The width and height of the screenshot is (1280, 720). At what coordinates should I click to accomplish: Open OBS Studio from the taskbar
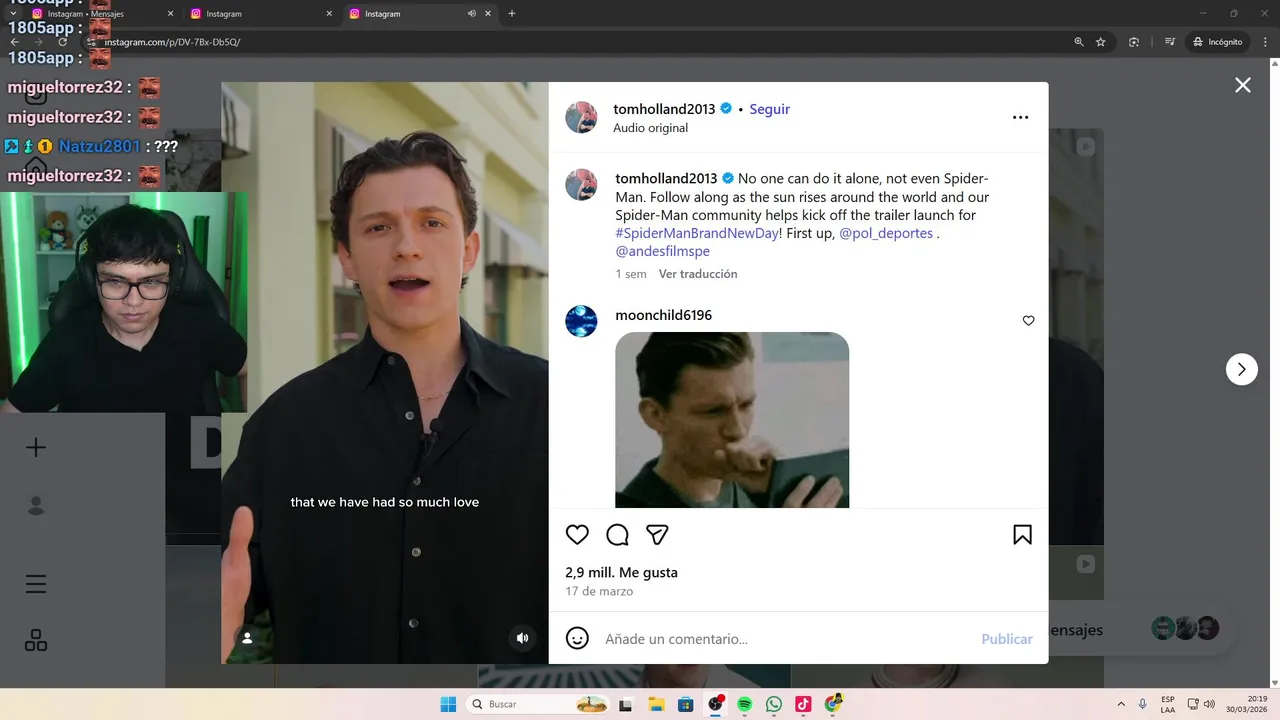[715, 704]
